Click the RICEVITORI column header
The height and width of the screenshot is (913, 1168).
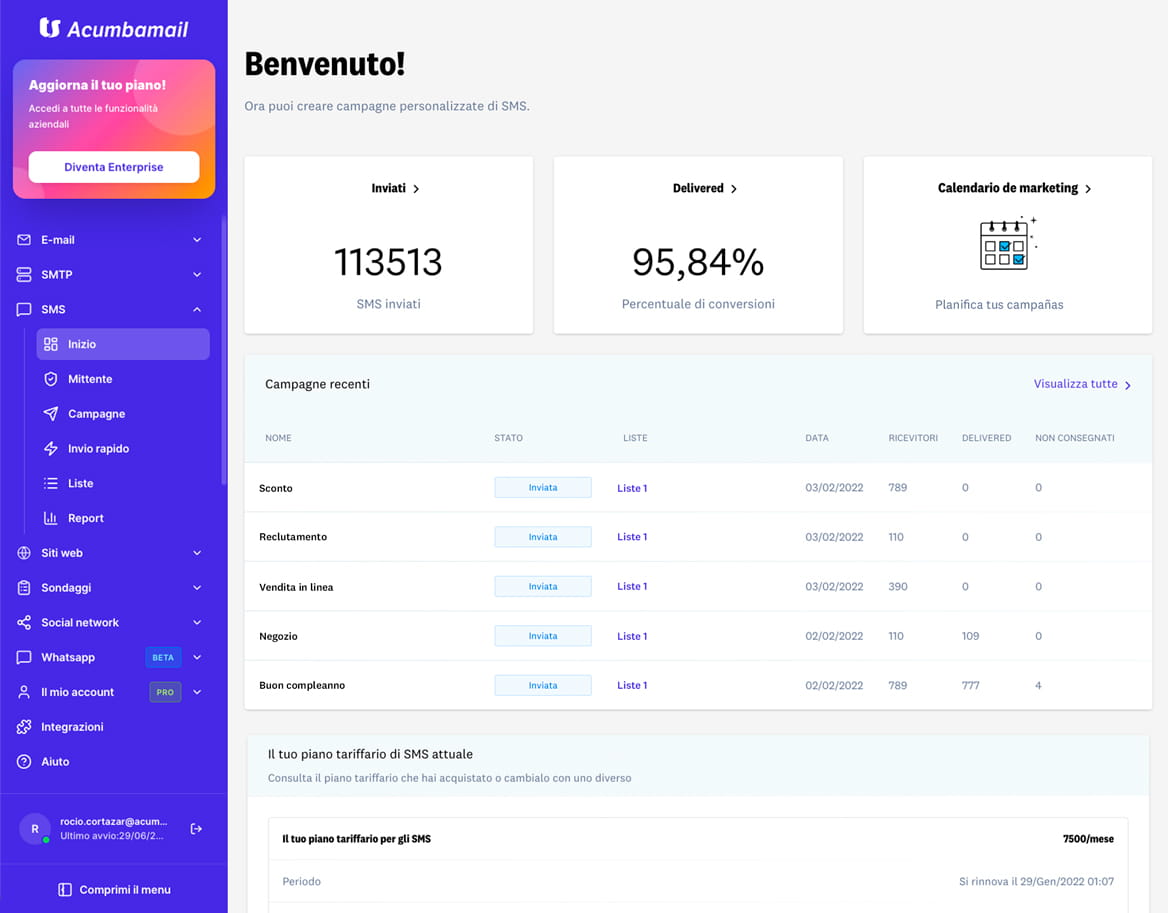click(x=913, y=438)
